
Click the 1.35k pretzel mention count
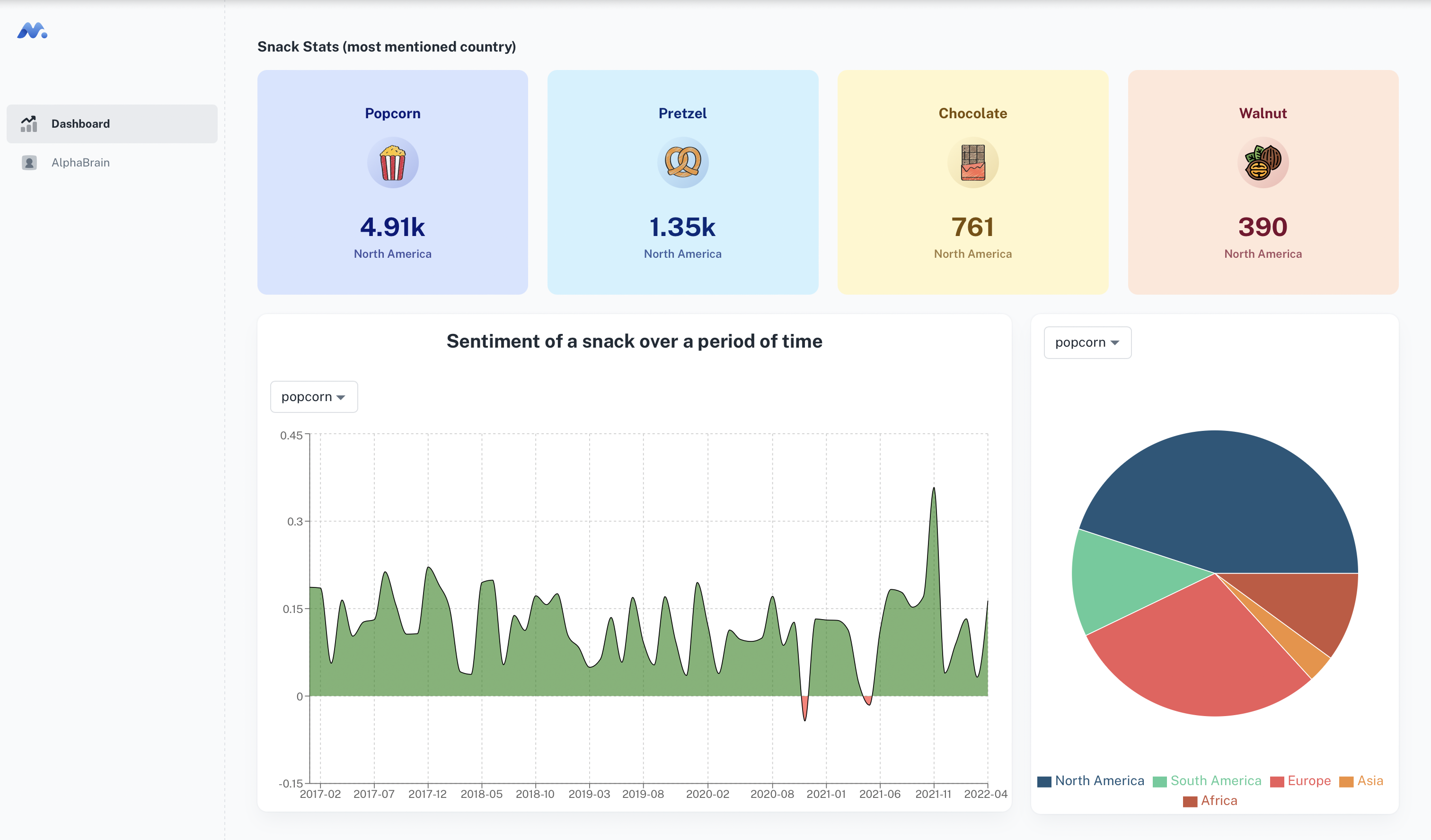tap(682, 227)
